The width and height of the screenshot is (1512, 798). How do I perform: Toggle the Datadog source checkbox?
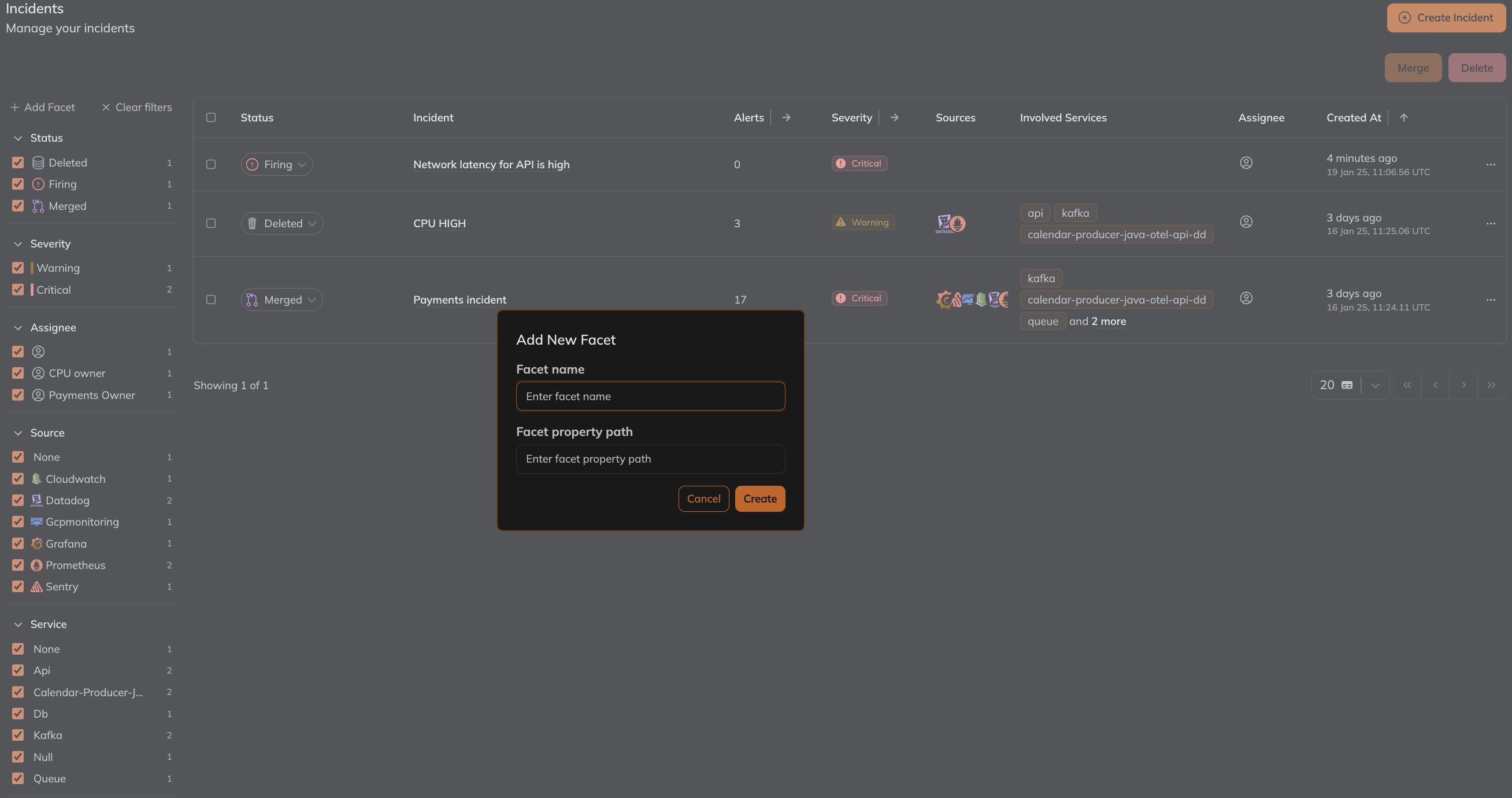pyautogui.click(x=18, y=500)
